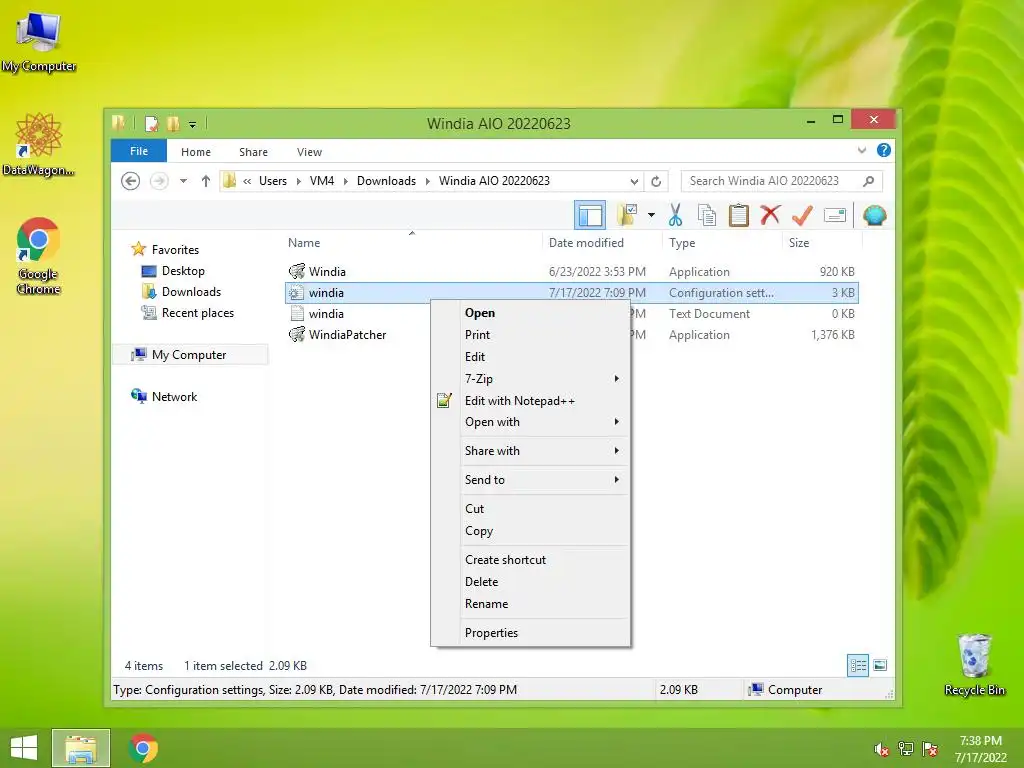Click the New folder quick access icon
The width and height of the screenshot is (1024, 768).
pos(173,123)
